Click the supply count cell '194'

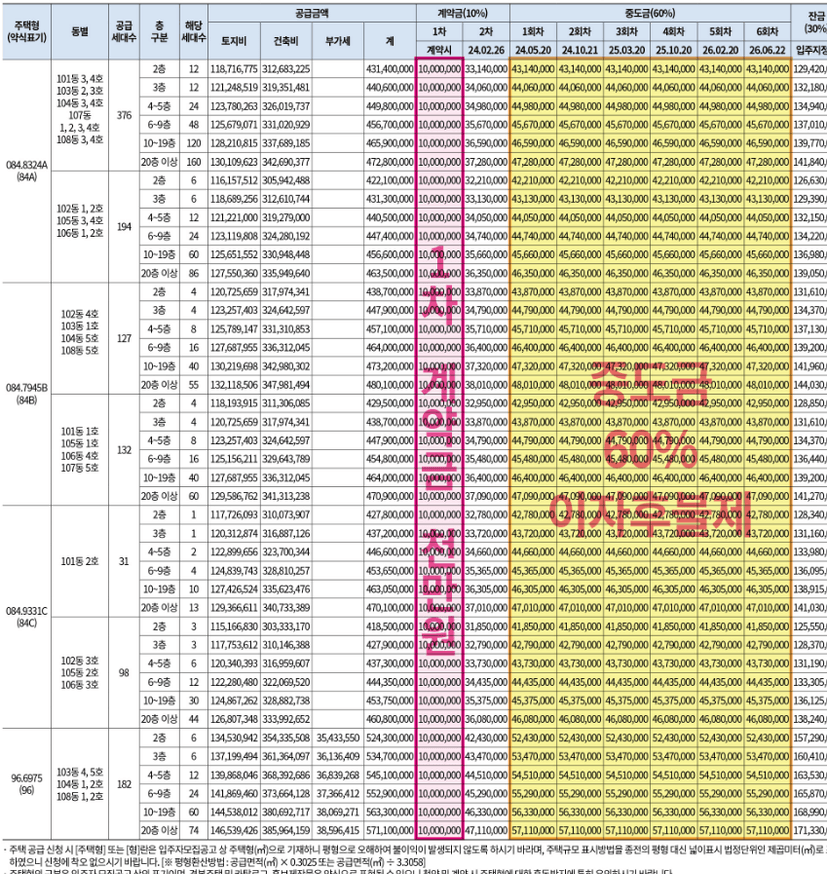point(124,227)
